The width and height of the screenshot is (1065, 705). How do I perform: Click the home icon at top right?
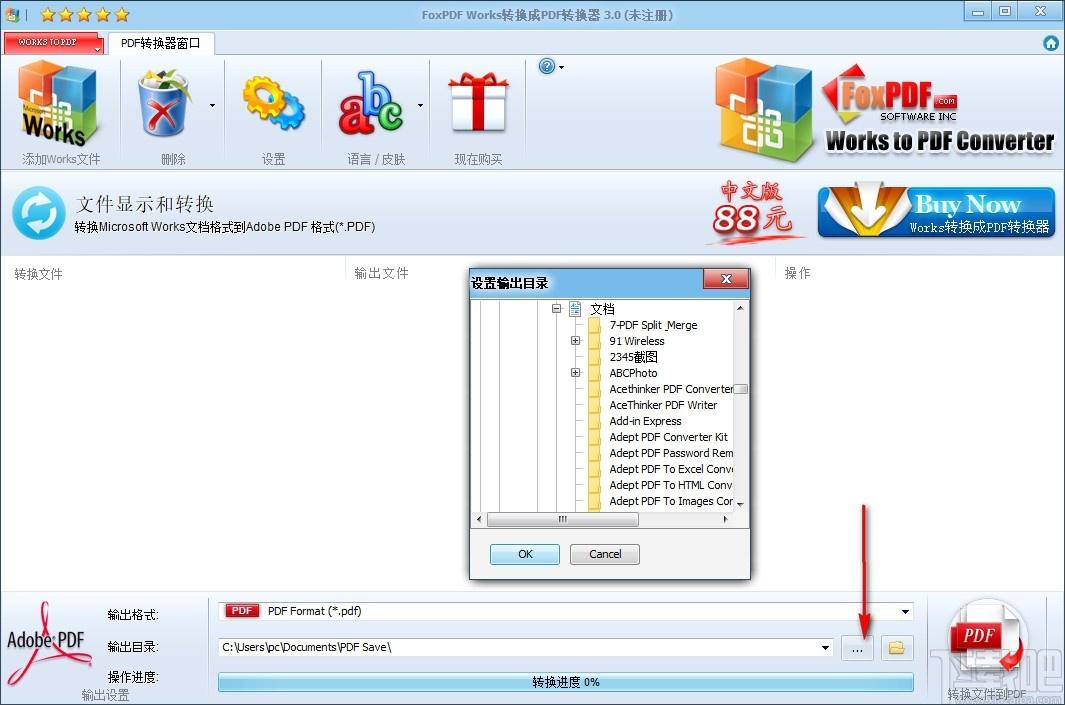click(1051, 43)
